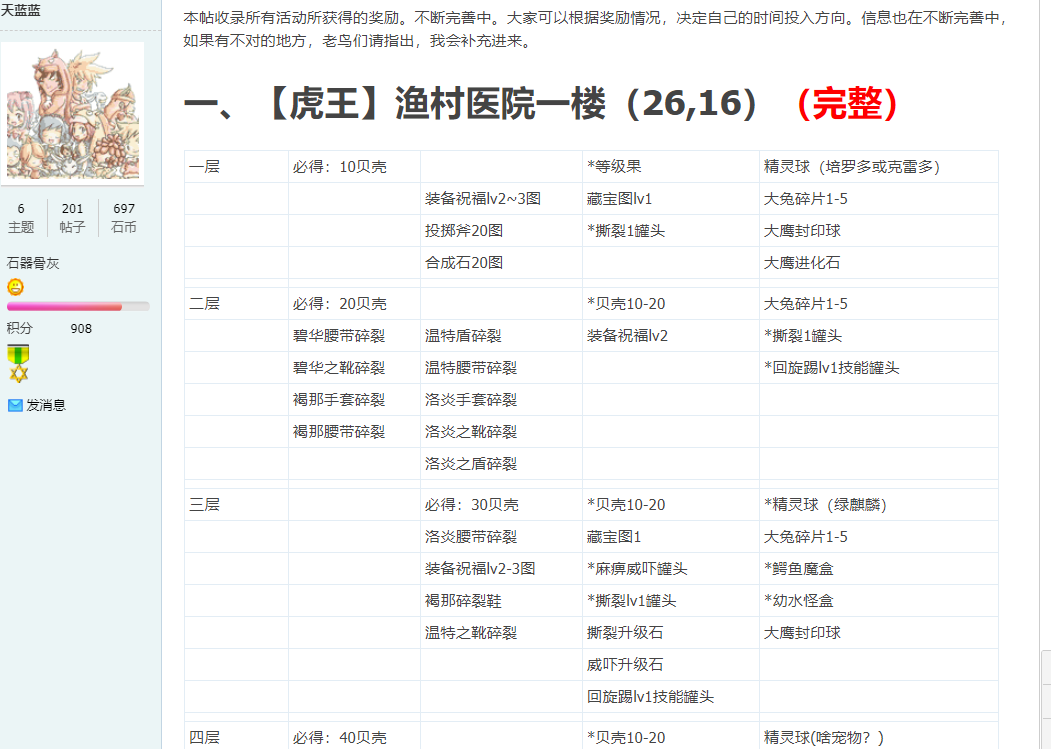Click the gold hexagram star badge
Screen dimensions: 1051x749
[x=18, y=373]
